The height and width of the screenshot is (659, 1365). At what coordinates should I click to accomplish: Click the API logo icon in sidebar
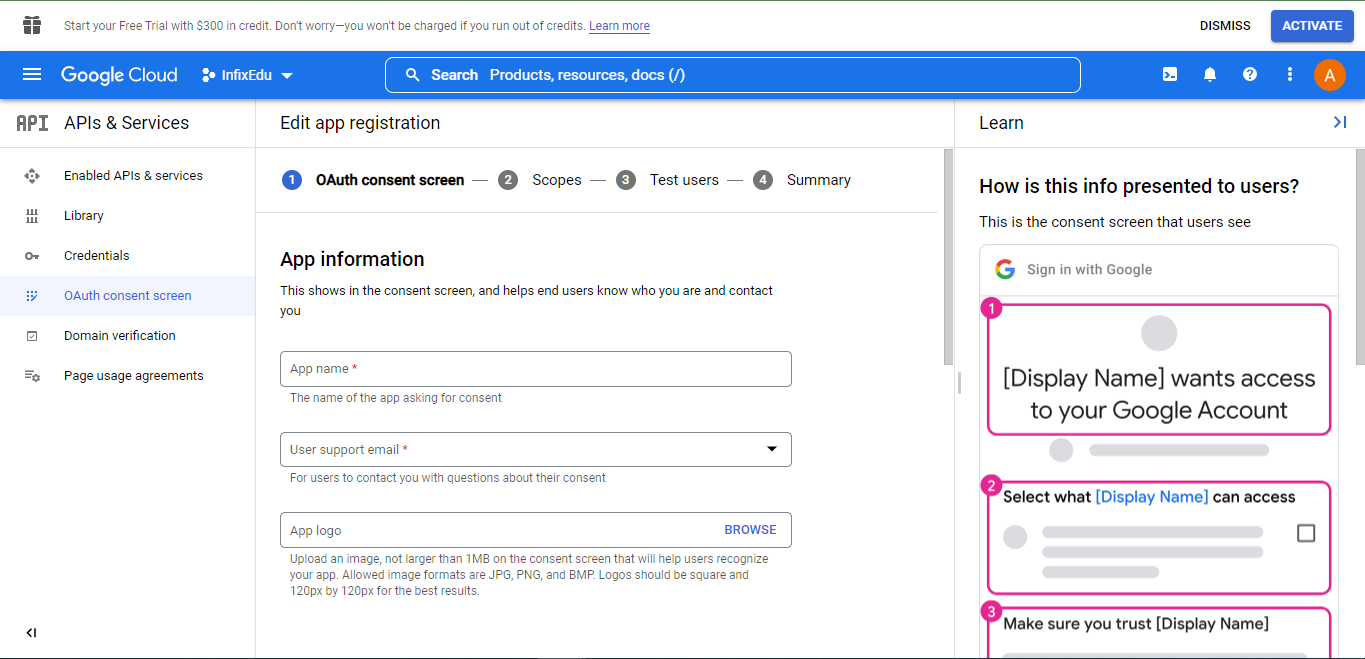32,123
